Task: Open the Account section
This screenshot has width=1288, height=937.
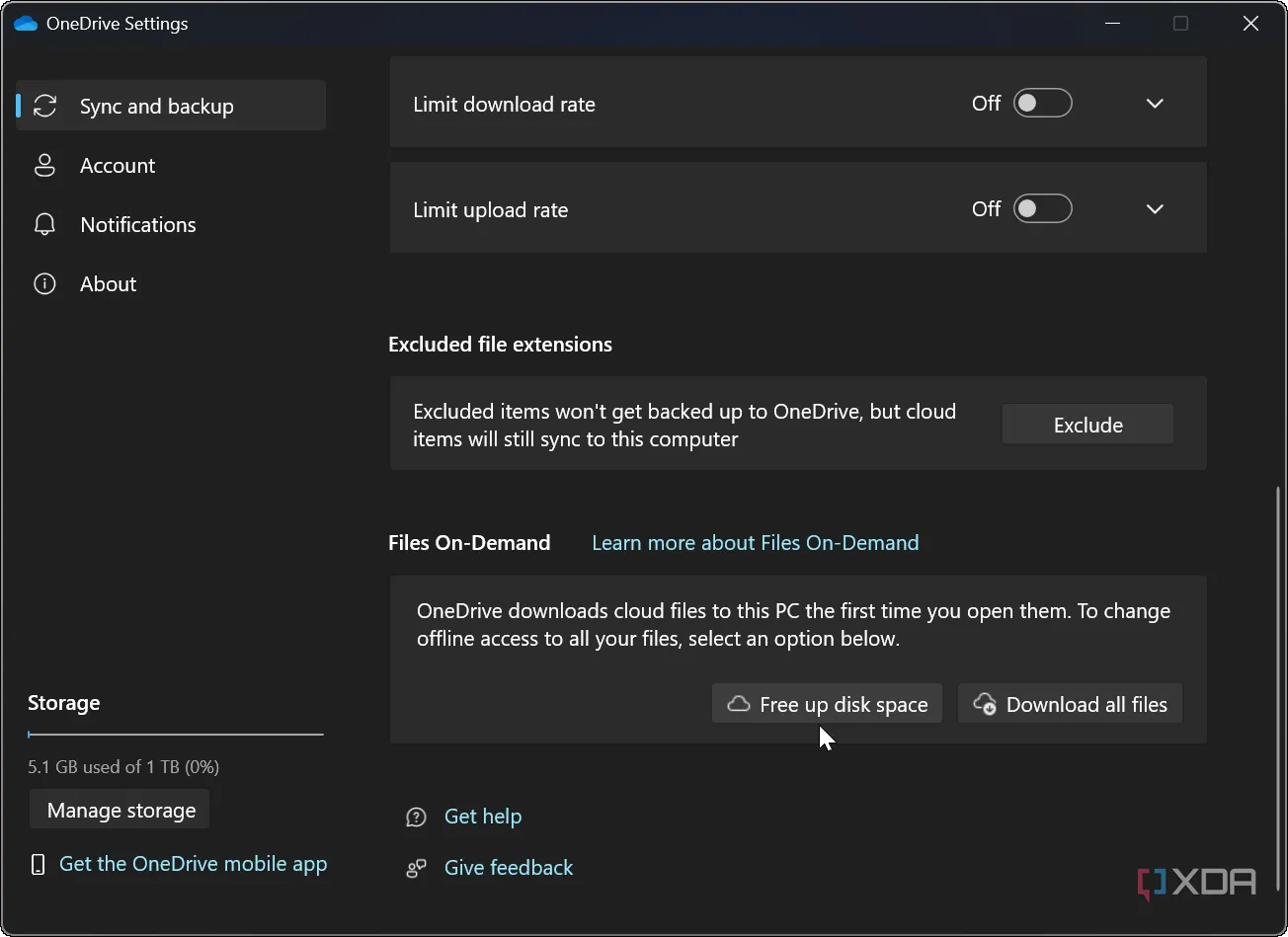Action: click(x=171, y=165)
